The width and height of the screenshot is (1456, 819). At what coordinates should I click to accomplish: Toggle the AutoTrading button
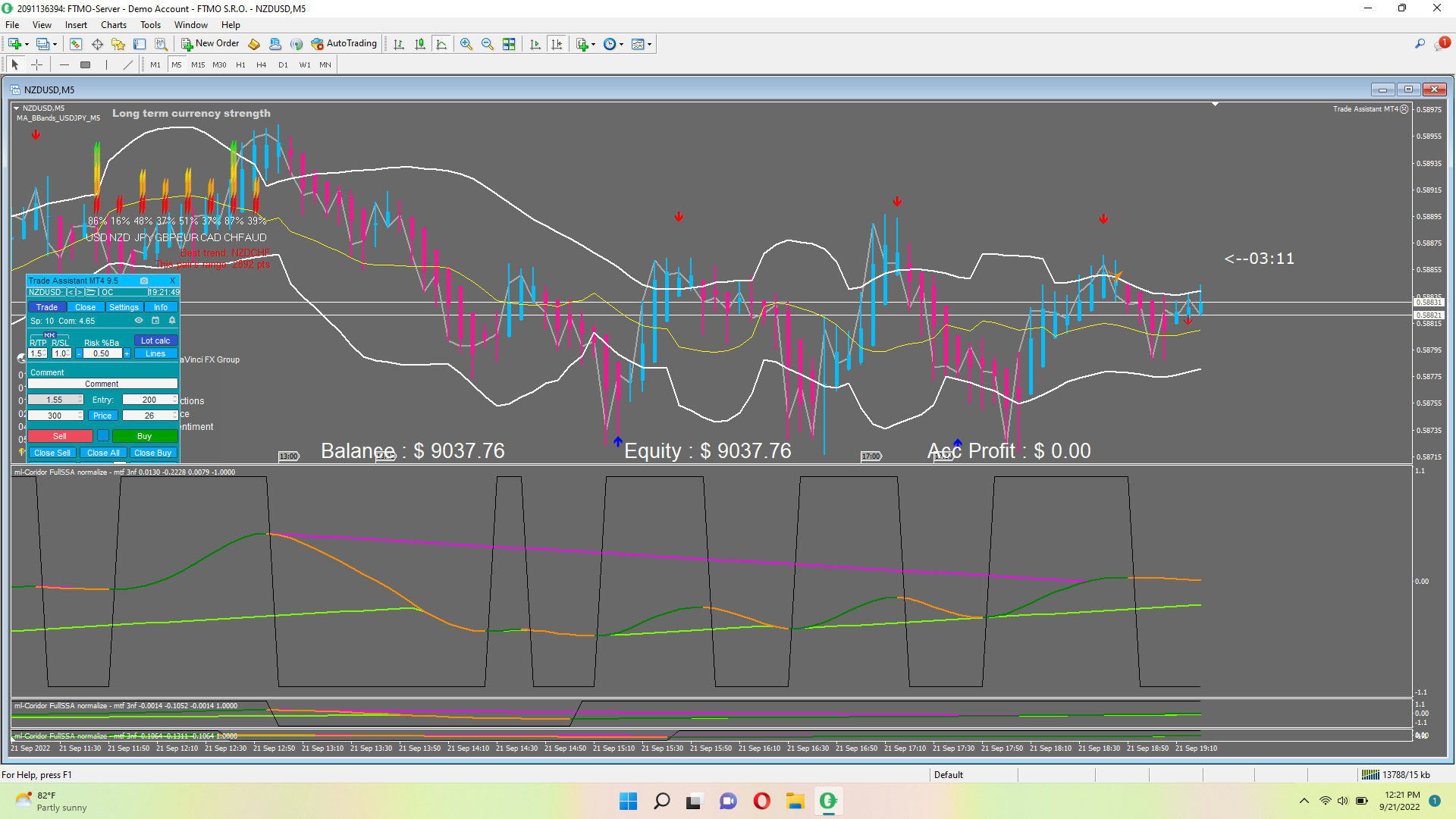tap(344, 44)
